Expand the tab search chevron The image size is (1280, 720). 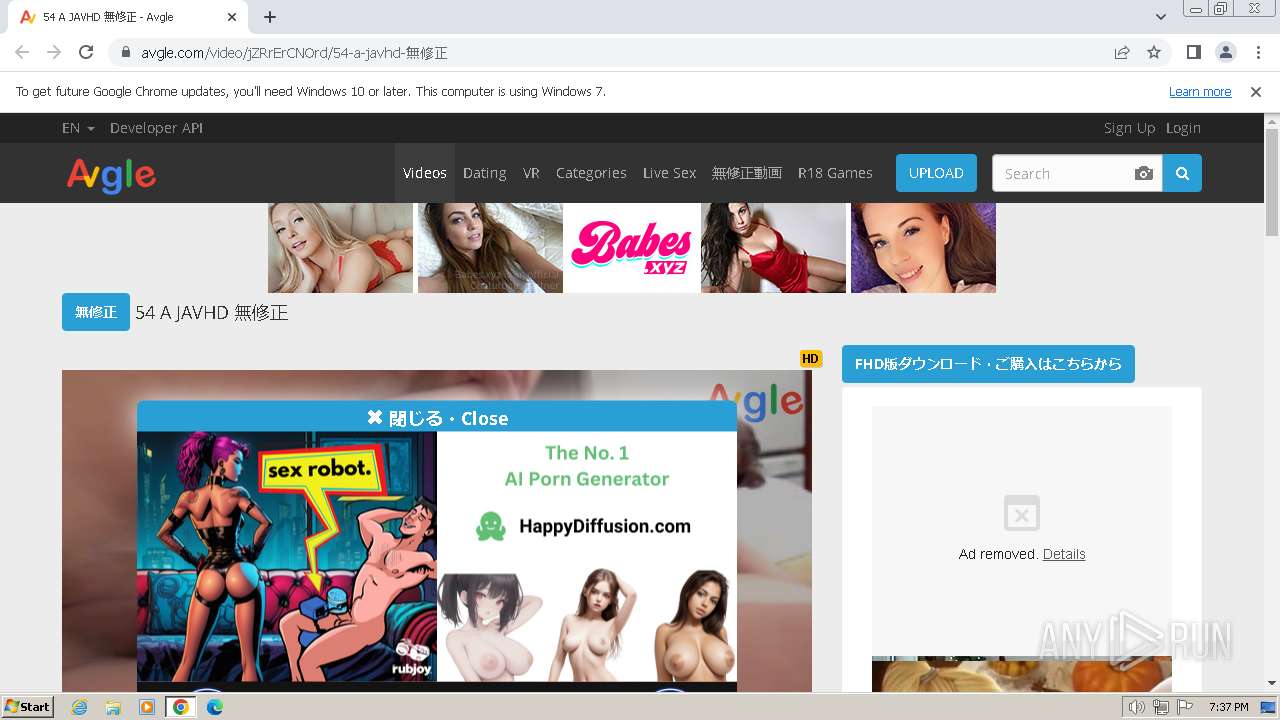coord(1160,17)
